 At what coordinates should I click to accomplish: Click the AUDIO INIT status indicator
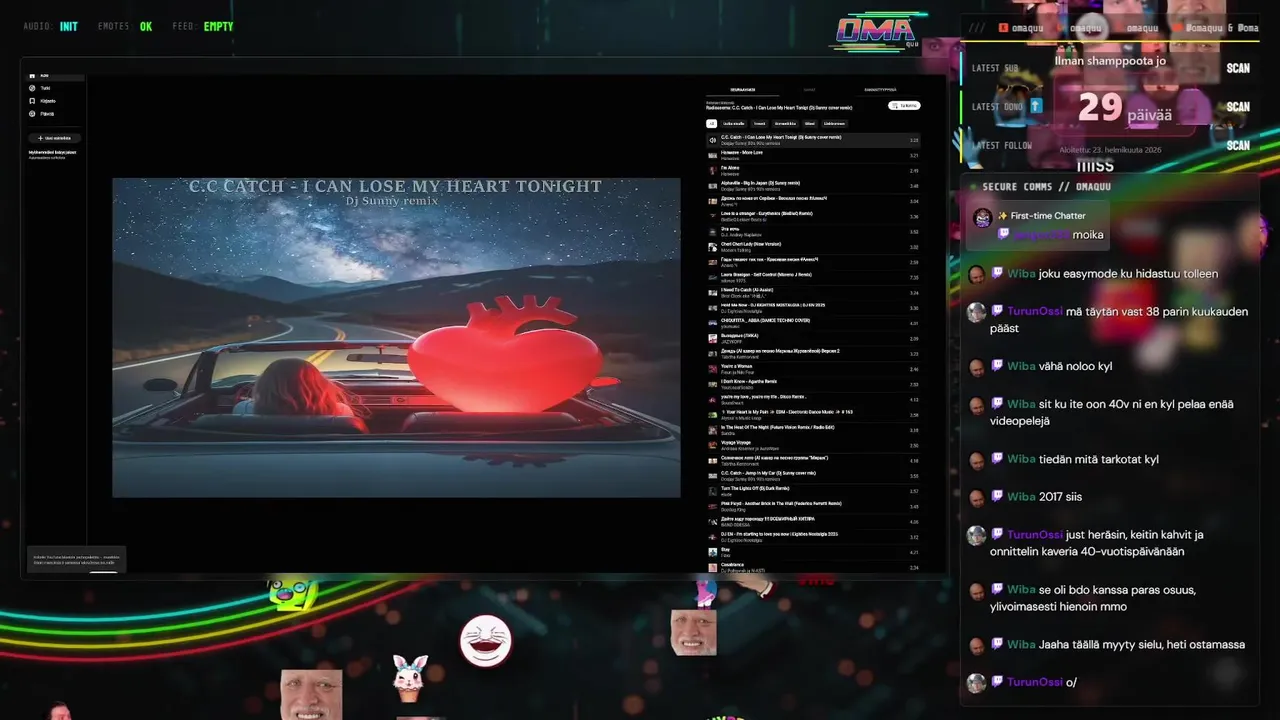click(x=51, y=27)
